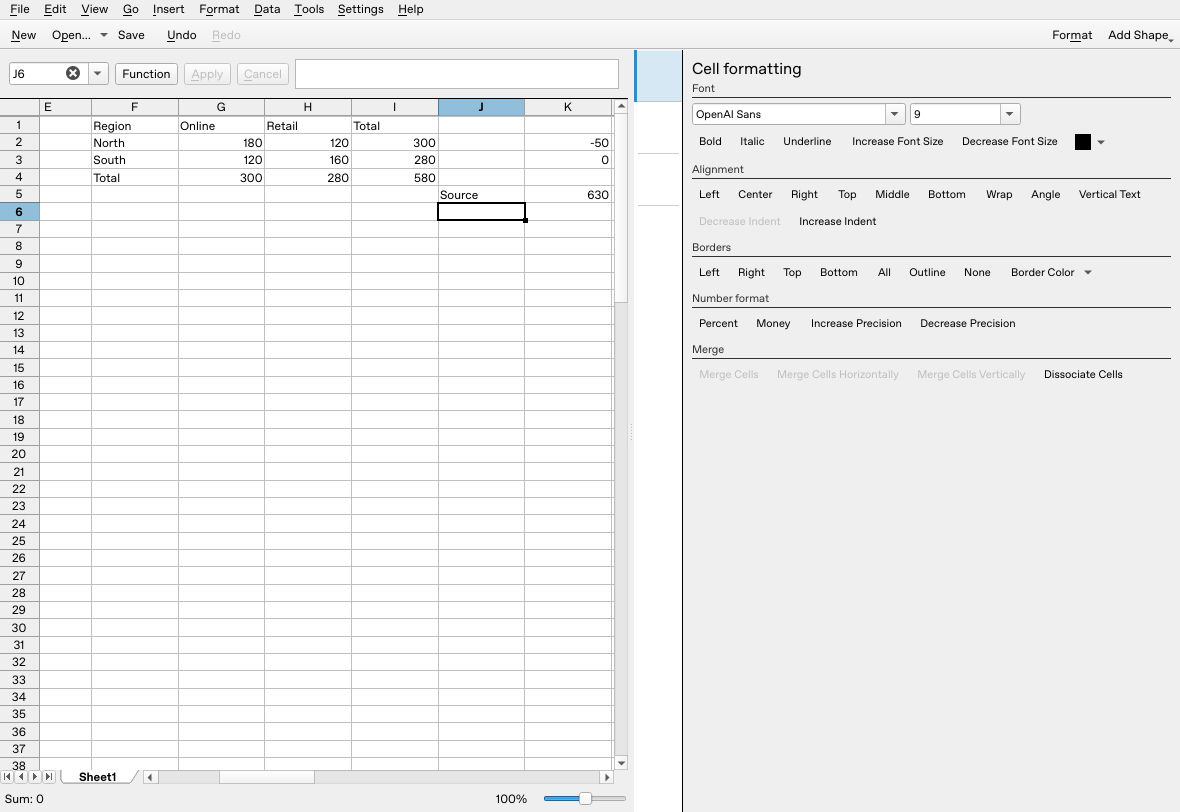1180x812 pixels.
Task: Switch to Sheet1 tab
Action: [98, 777]
